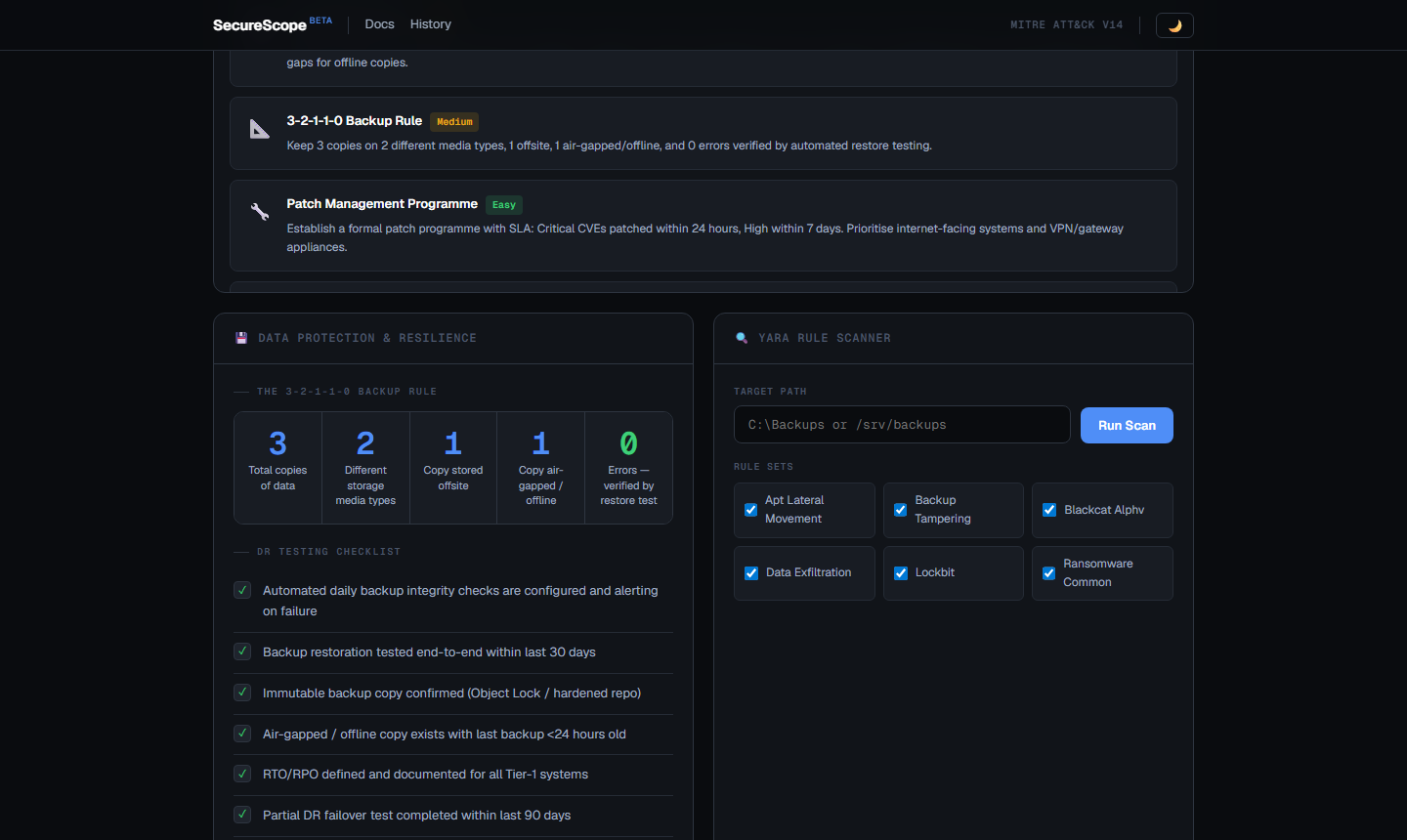Click the BETA tag beside the logo
The image size is (1407, 840).
coord(320,21)
